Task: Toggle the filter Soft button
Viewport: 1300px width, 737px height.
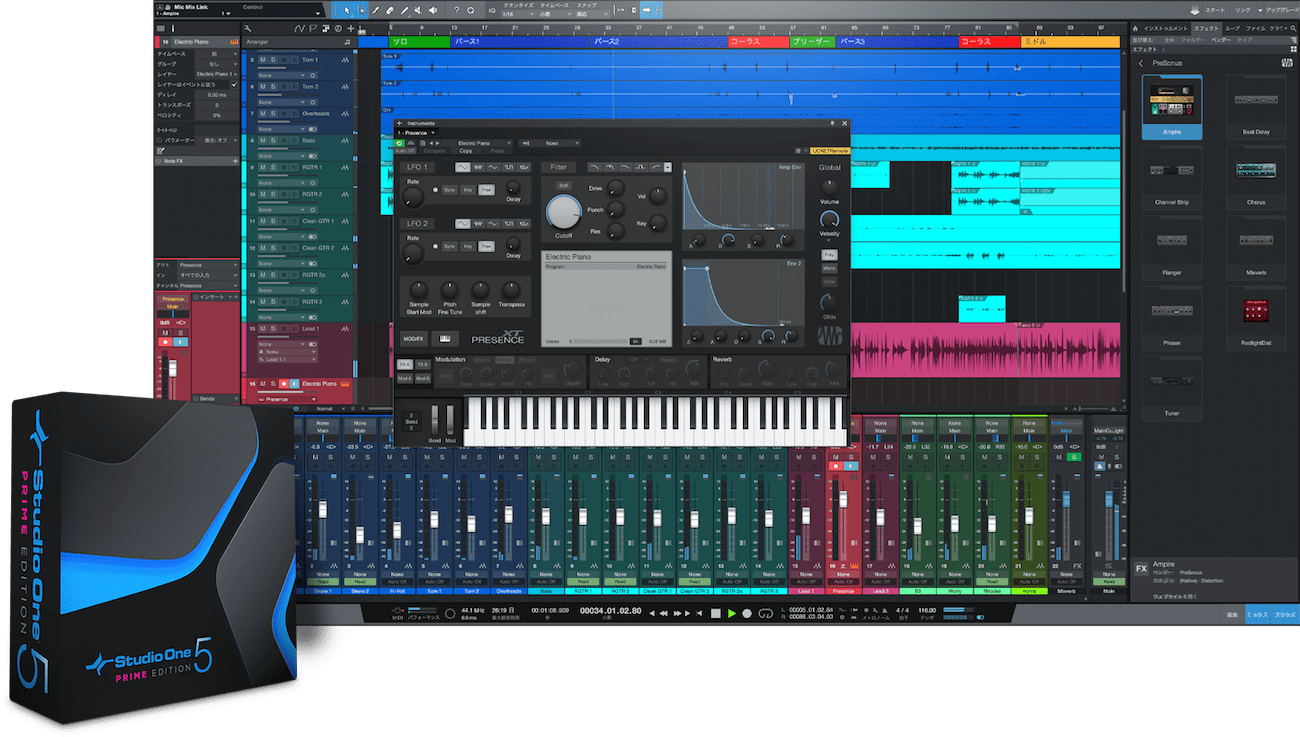Action: tap(563, 185)
